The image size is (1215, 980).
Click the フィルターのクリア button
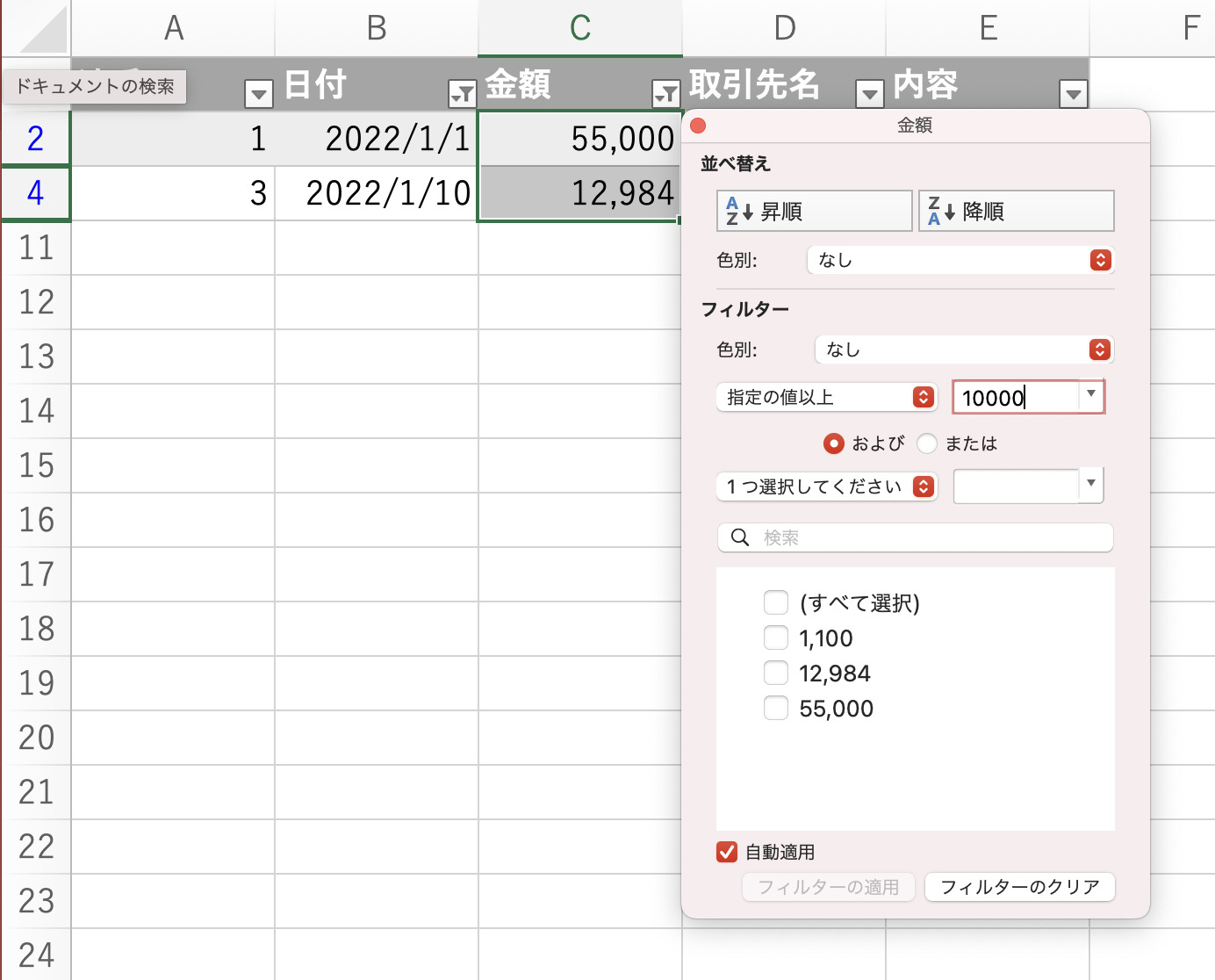pos(1019,887)
